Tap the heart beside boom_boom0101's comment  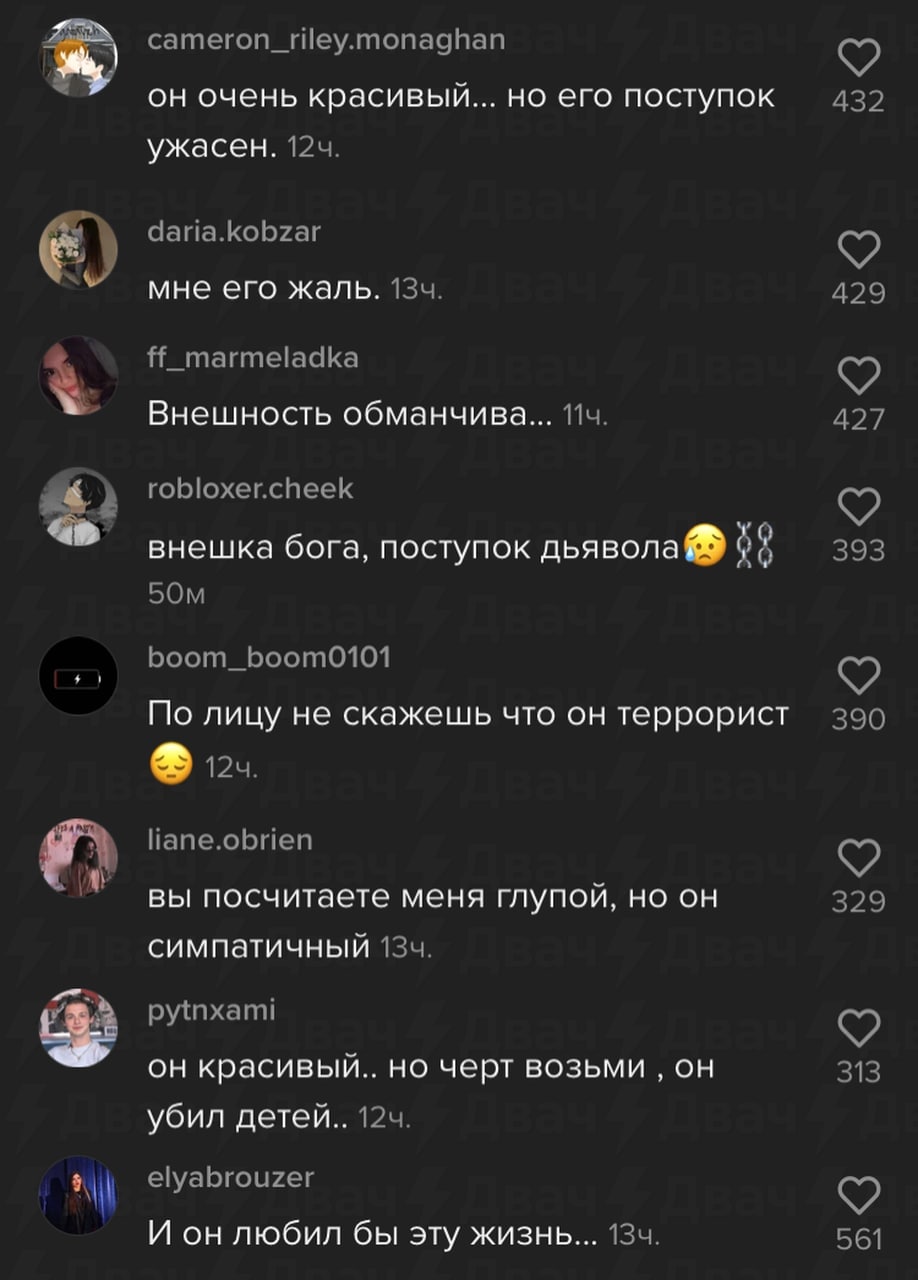pyautogui.click(x=858, y=677)
